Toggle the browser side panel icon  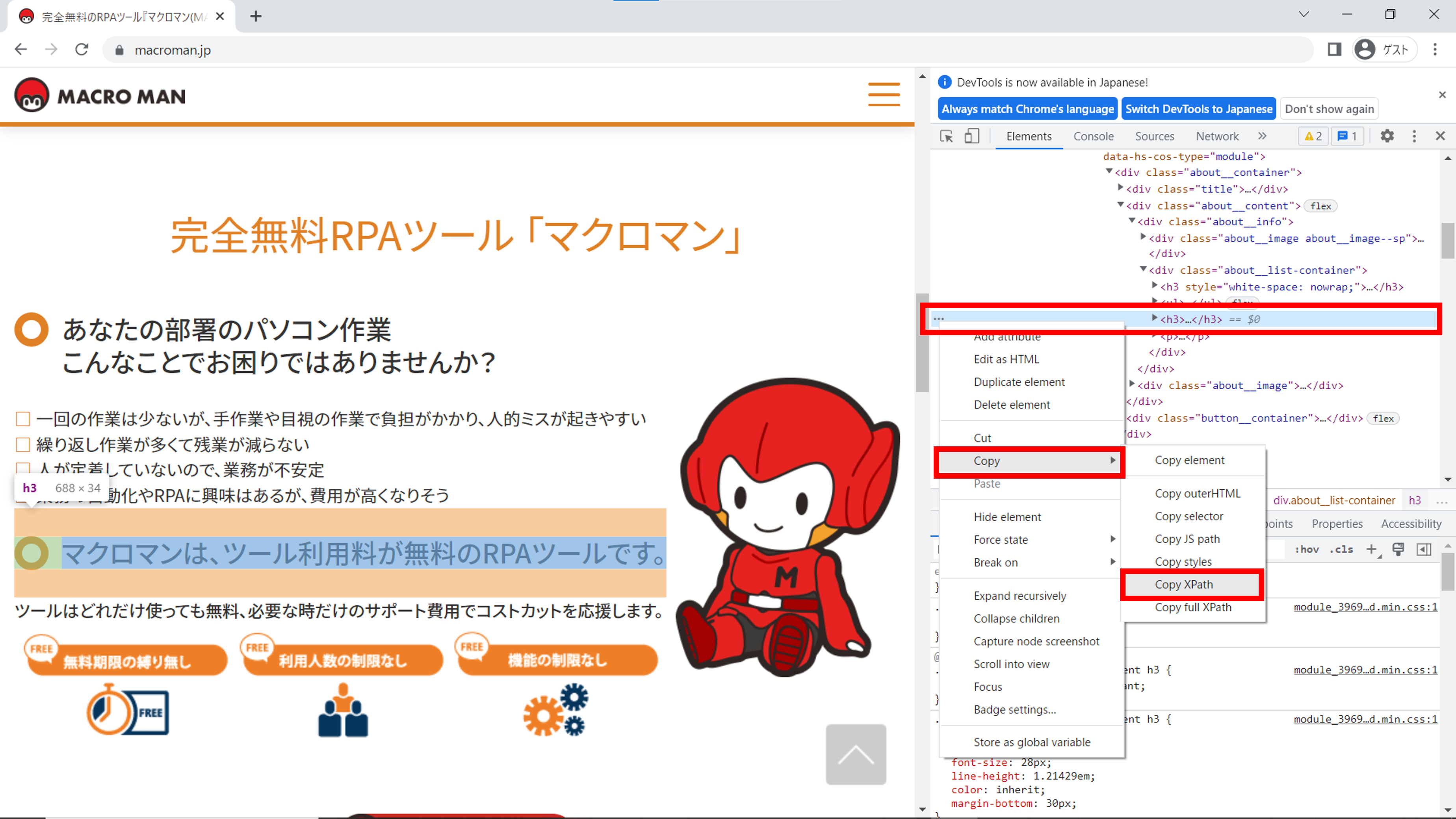pyautogui.click(x=1335, y=50)
